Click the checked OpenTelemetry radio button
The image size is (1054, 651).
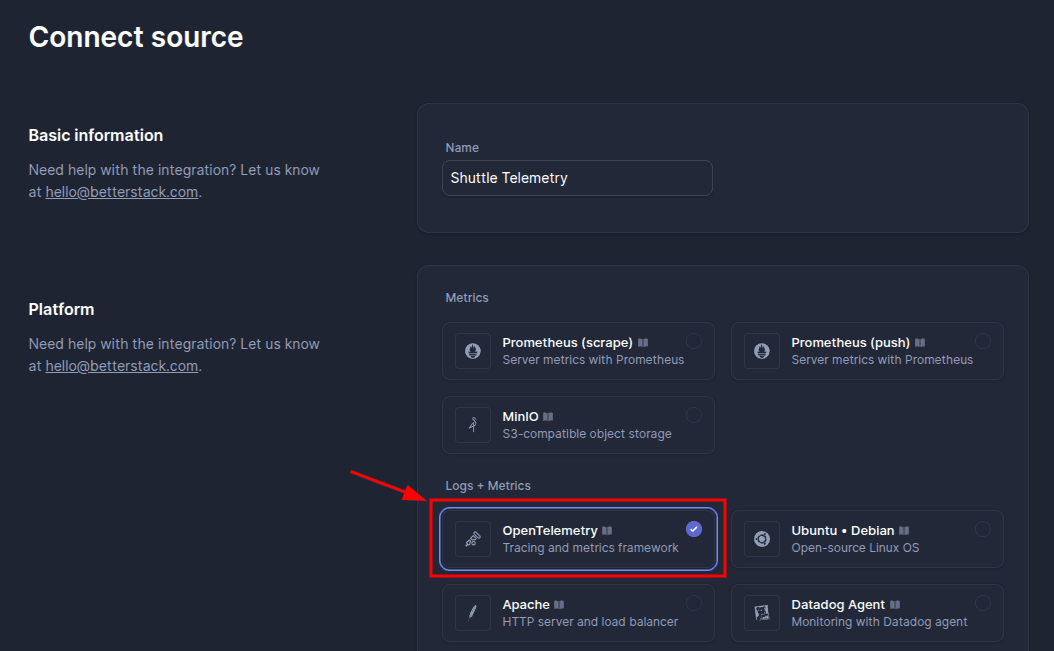(694, 529)
